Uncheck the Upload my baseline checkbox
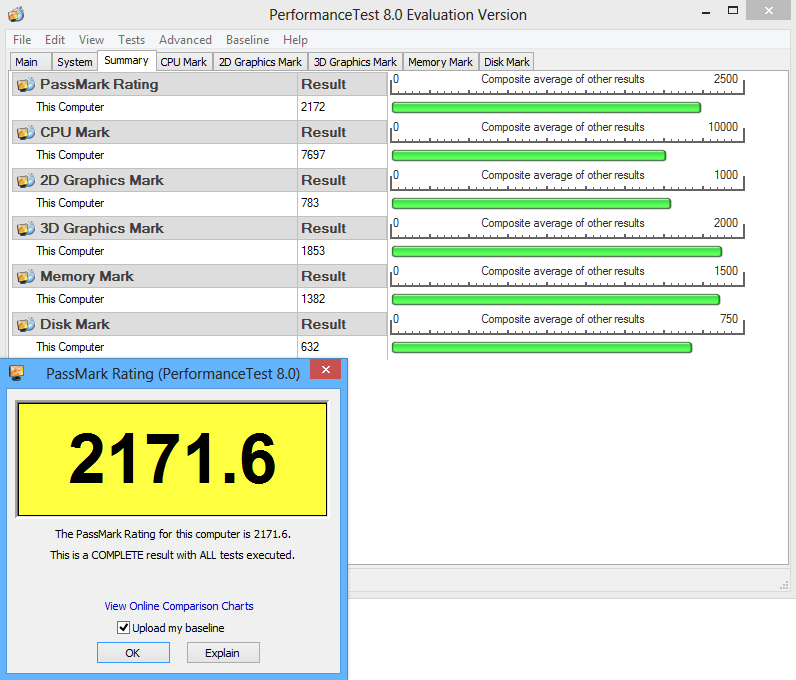Viewport: 796px width, 680px height. click(123, 628)
